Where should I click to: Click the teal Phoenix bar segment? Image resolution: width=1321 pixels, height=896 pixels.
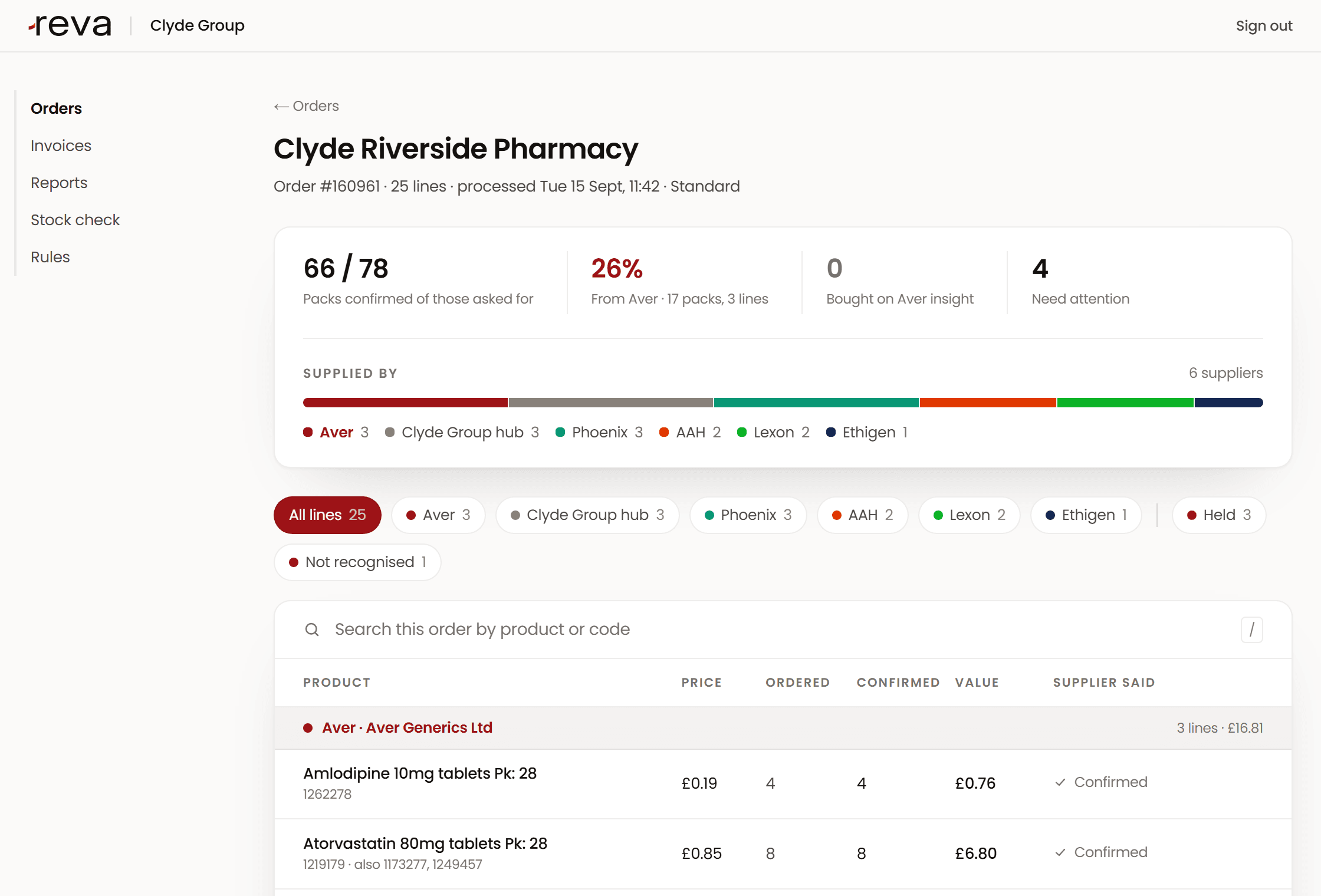[x=816, y=403]
